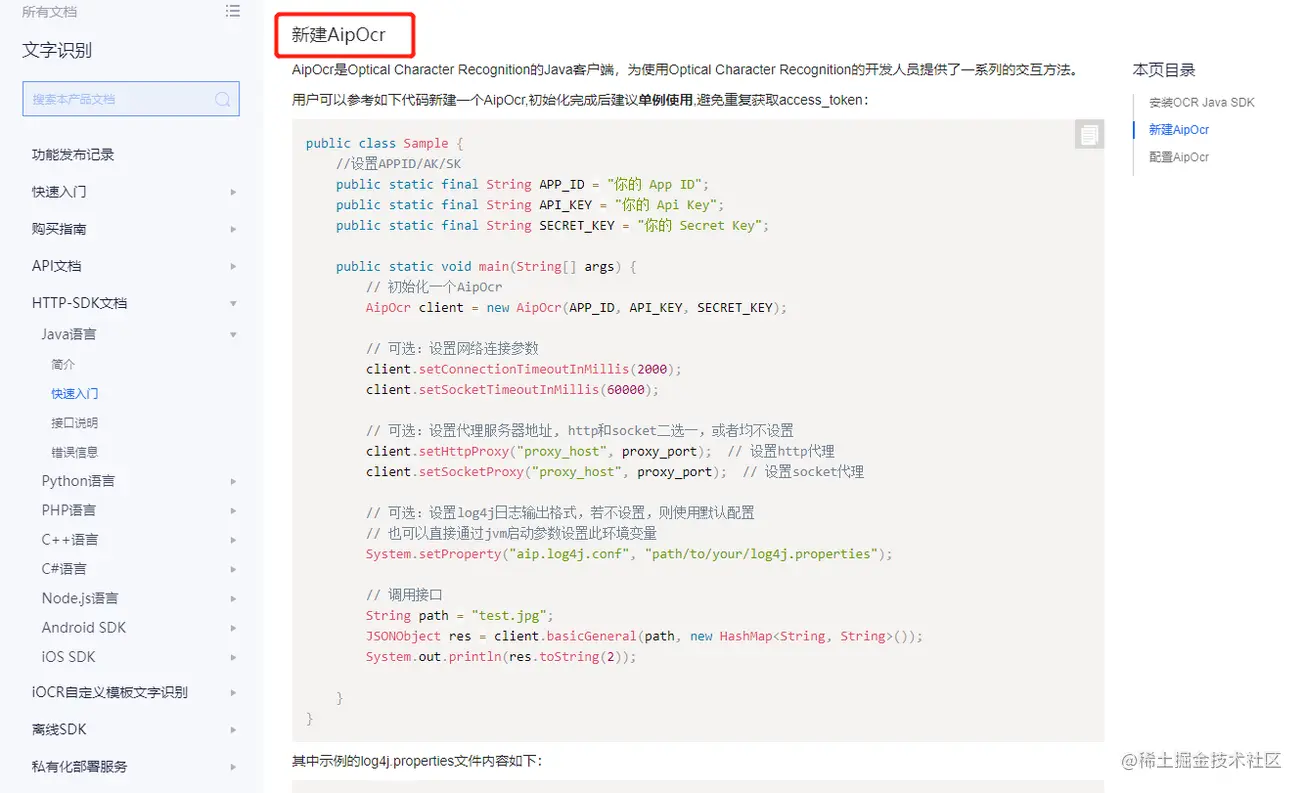
Task: Expand arrow beside iOCR自定义模板文字识别
Action: point(233,692)
